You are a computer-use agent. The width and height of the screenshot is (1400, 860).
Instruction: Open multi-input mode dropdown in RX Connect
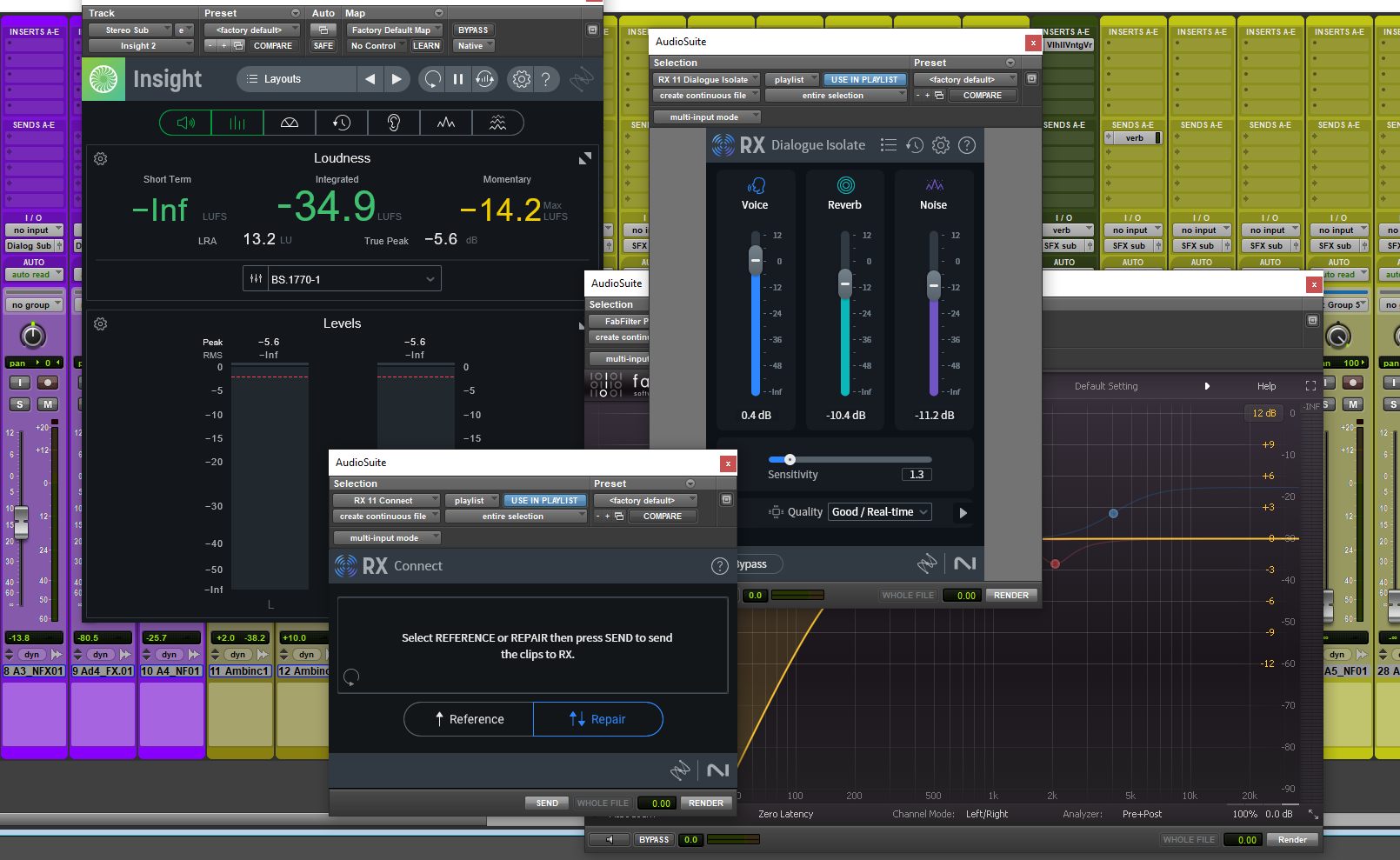pos(387,538)
